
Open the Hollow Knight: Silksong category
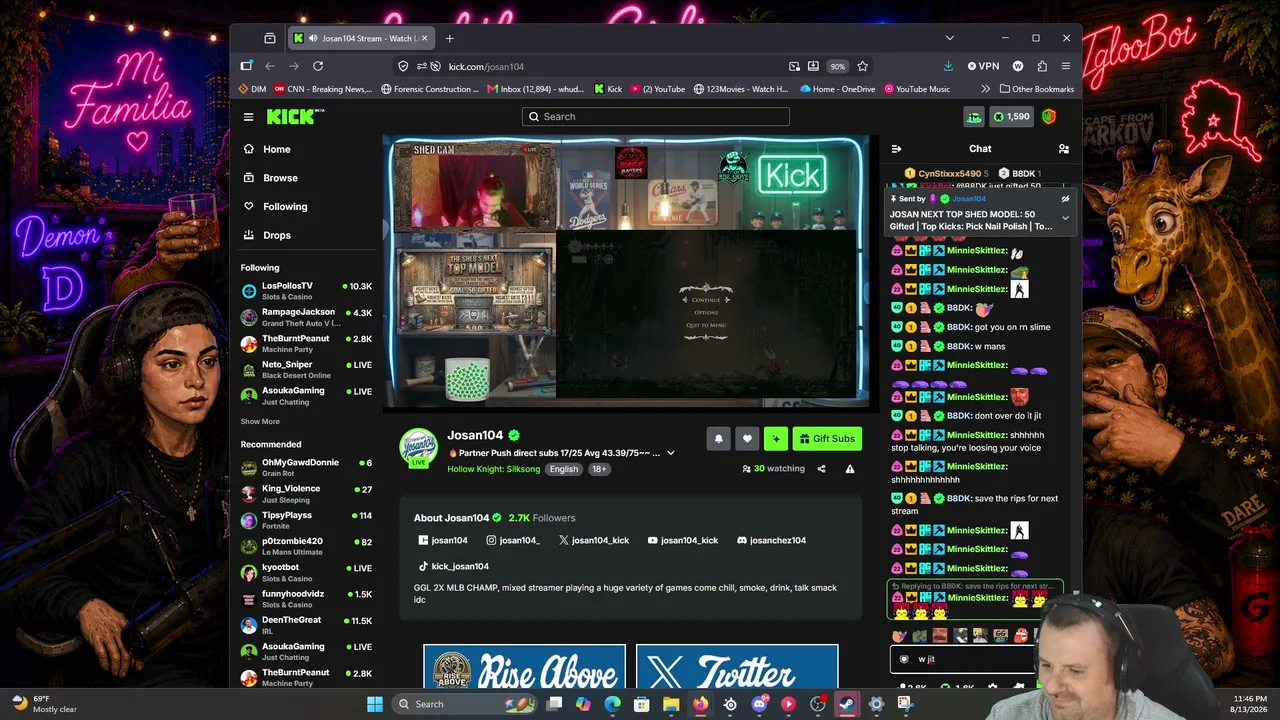pyautogui.click(x=494, y=469)
